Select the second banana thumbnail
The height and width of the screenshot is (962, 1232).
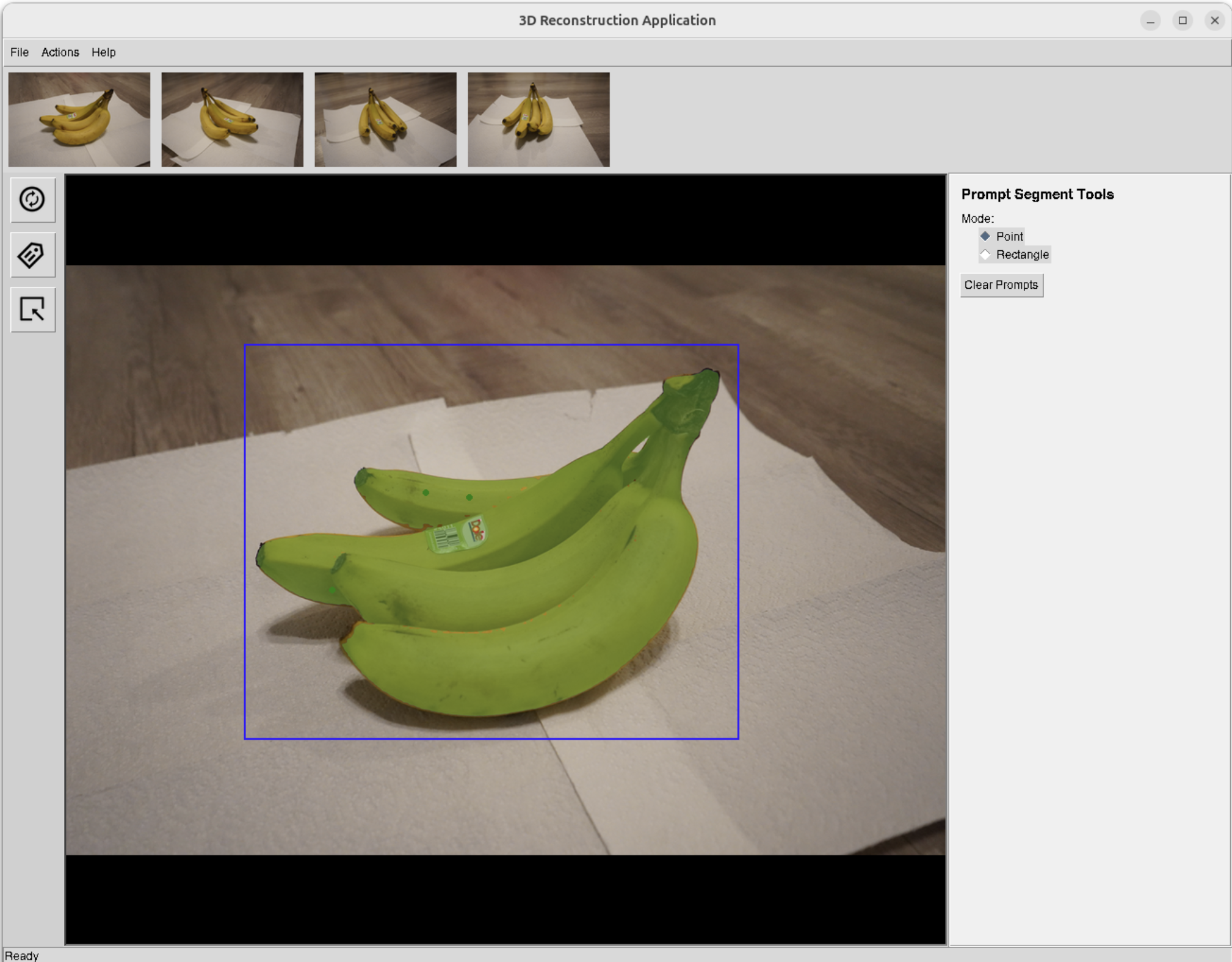(232, 120)
